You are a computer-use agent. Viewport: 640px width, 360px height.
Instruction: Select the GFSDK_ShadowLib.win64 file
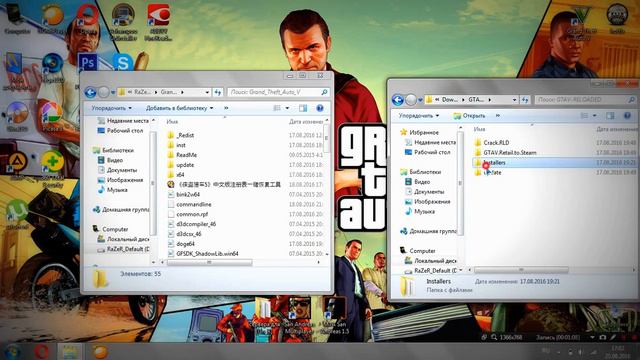click(207, 253)
